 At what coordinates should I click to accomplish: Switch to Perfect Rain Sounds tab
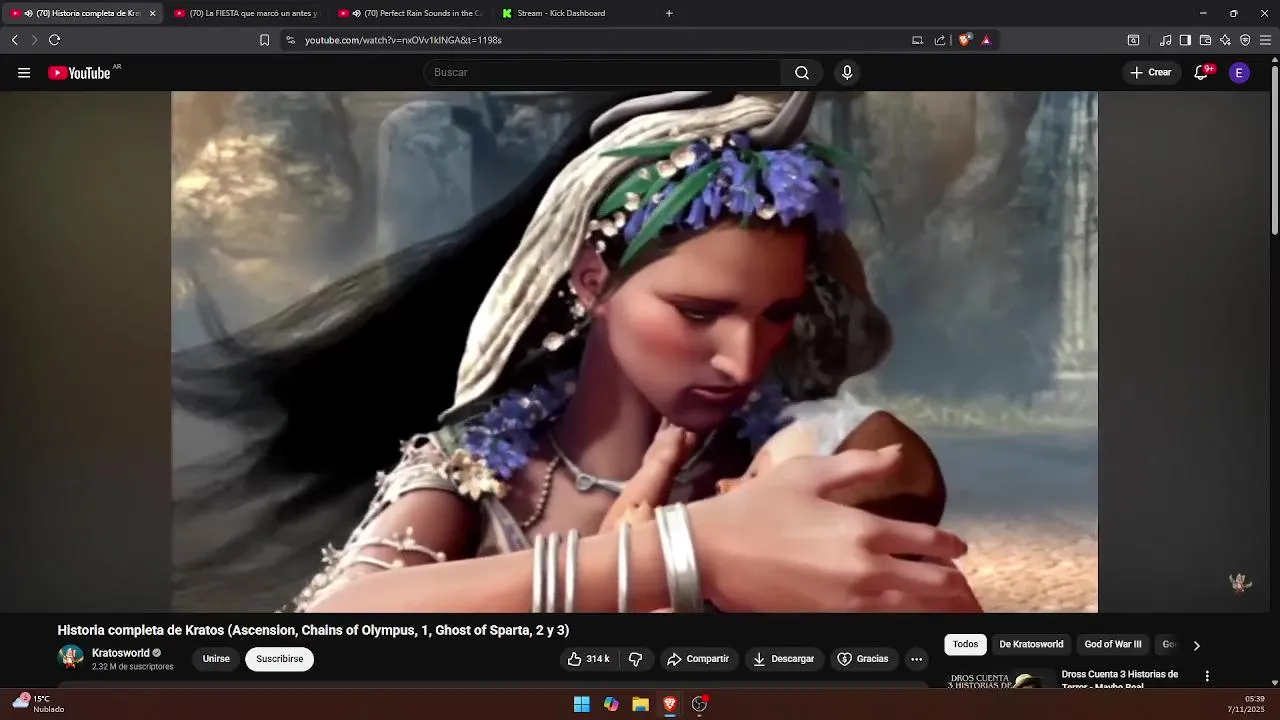tap(412, 13)
